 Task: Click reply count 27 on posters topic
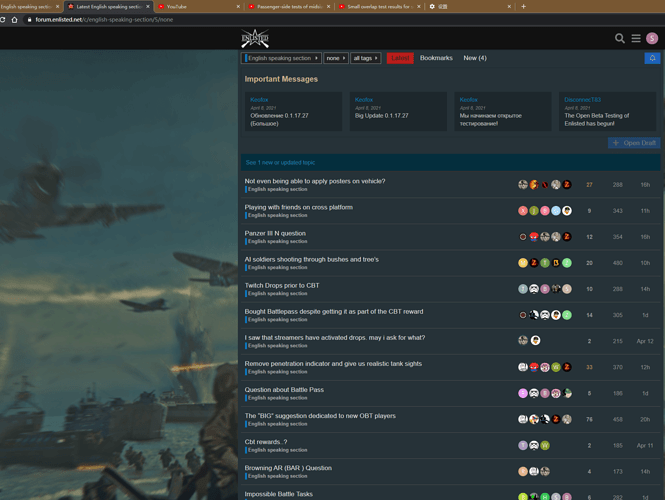coord(589,185)
